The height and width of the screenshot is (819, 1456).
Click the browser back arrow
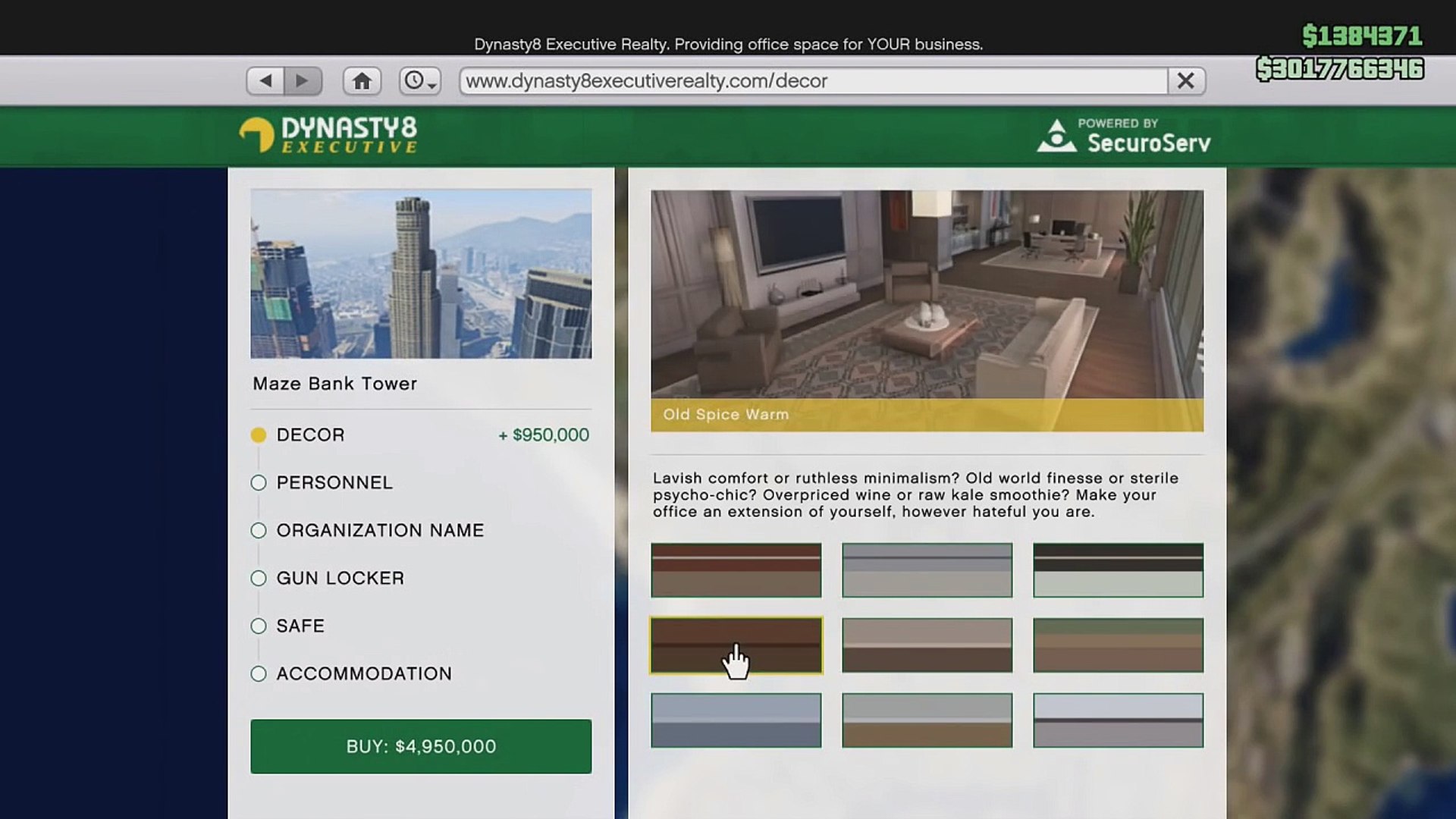coord(265,80)
